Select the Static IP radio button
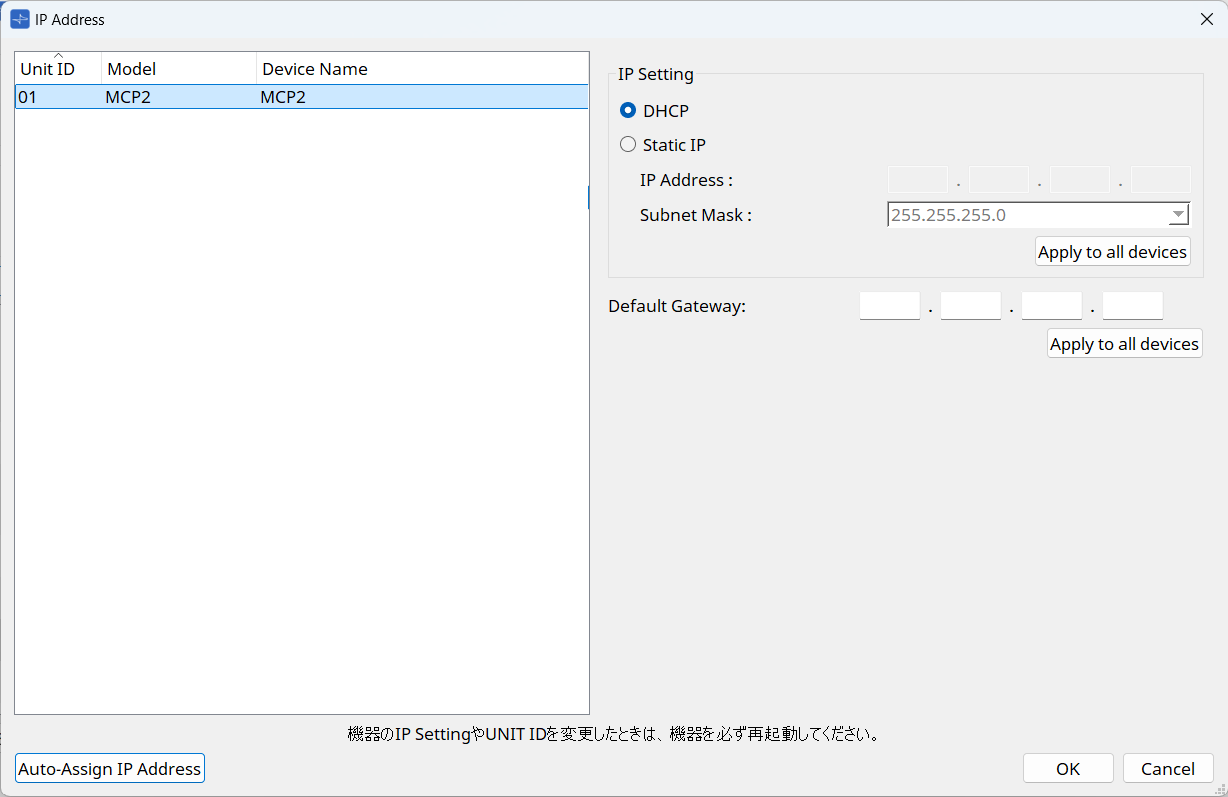 pyautogui.click(x=628, y=144)
